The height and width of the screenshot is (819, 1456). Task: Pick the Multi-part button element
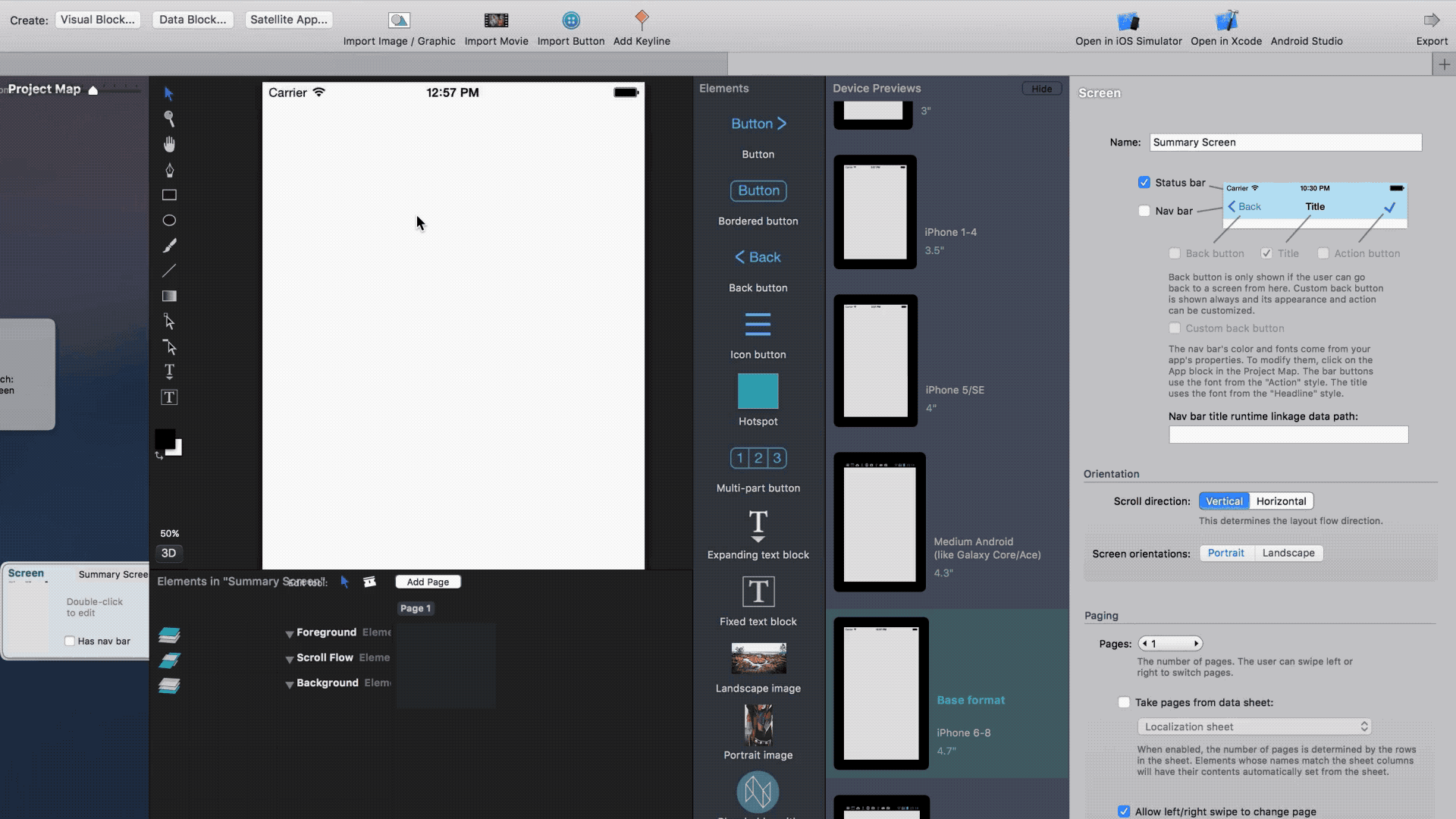[x=758, y=458]
